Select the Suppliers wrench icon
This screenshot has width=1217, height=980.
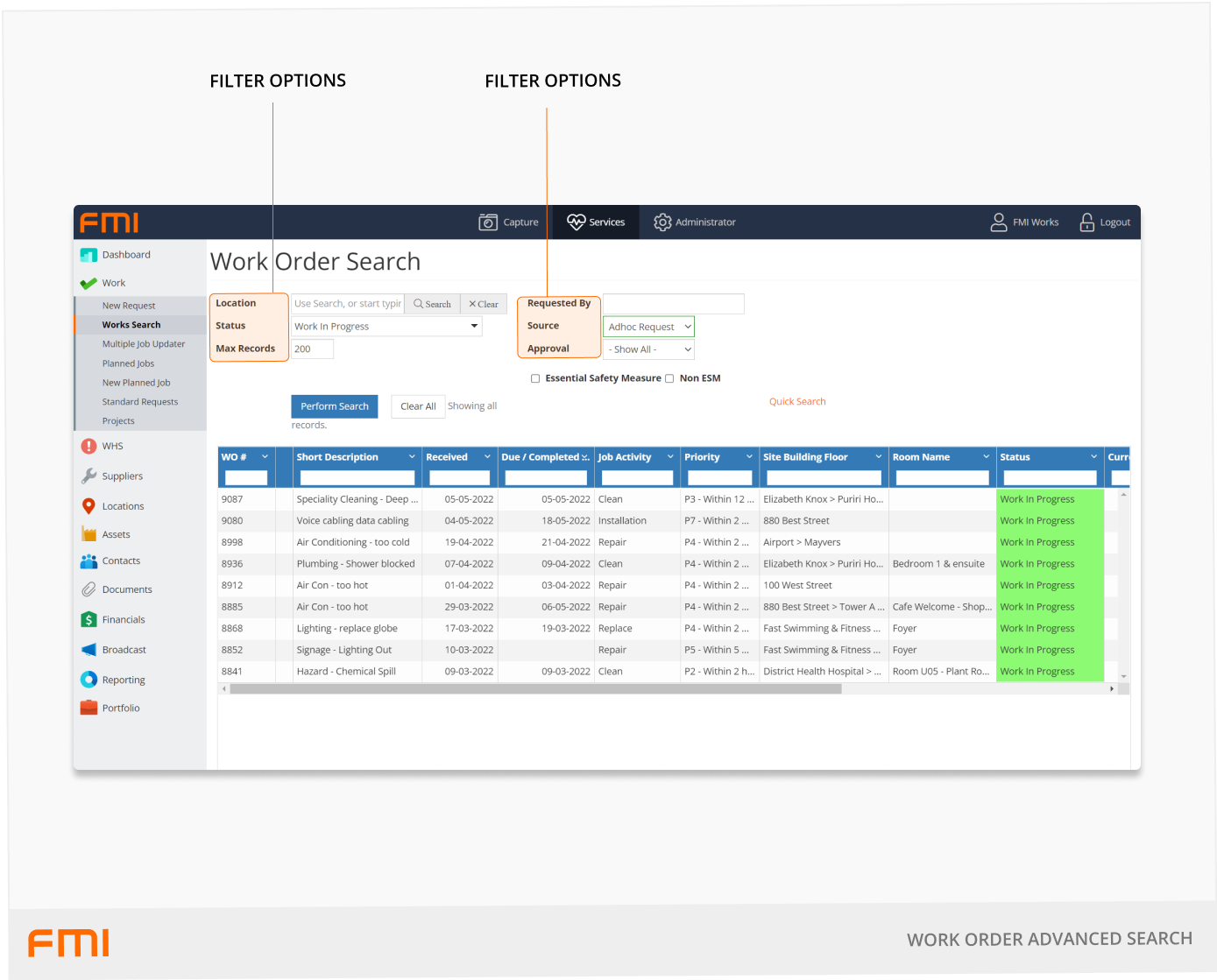point(88,476)
